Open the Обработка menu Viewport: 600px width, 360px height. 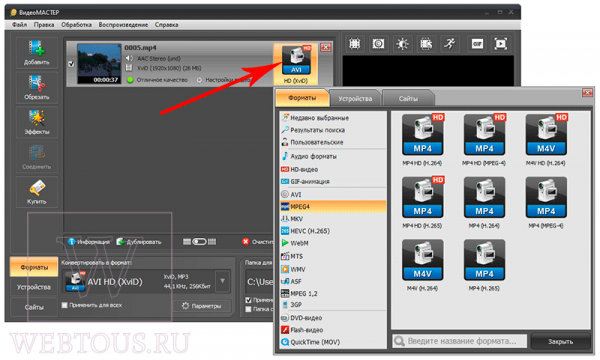(76, 24)
